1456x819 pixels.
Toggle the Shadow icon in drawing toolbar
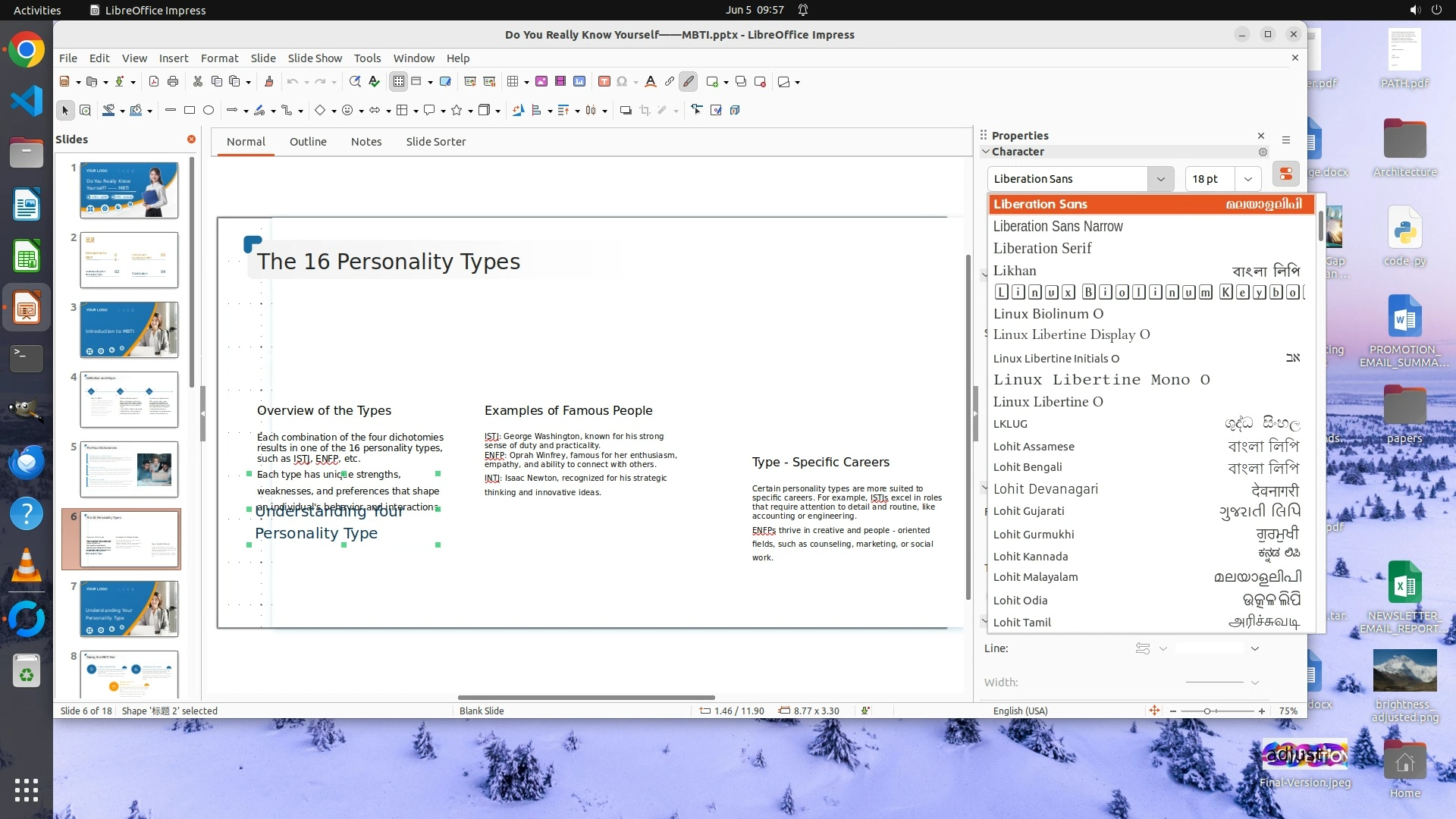pyautogui.click(x=626, y=111)
